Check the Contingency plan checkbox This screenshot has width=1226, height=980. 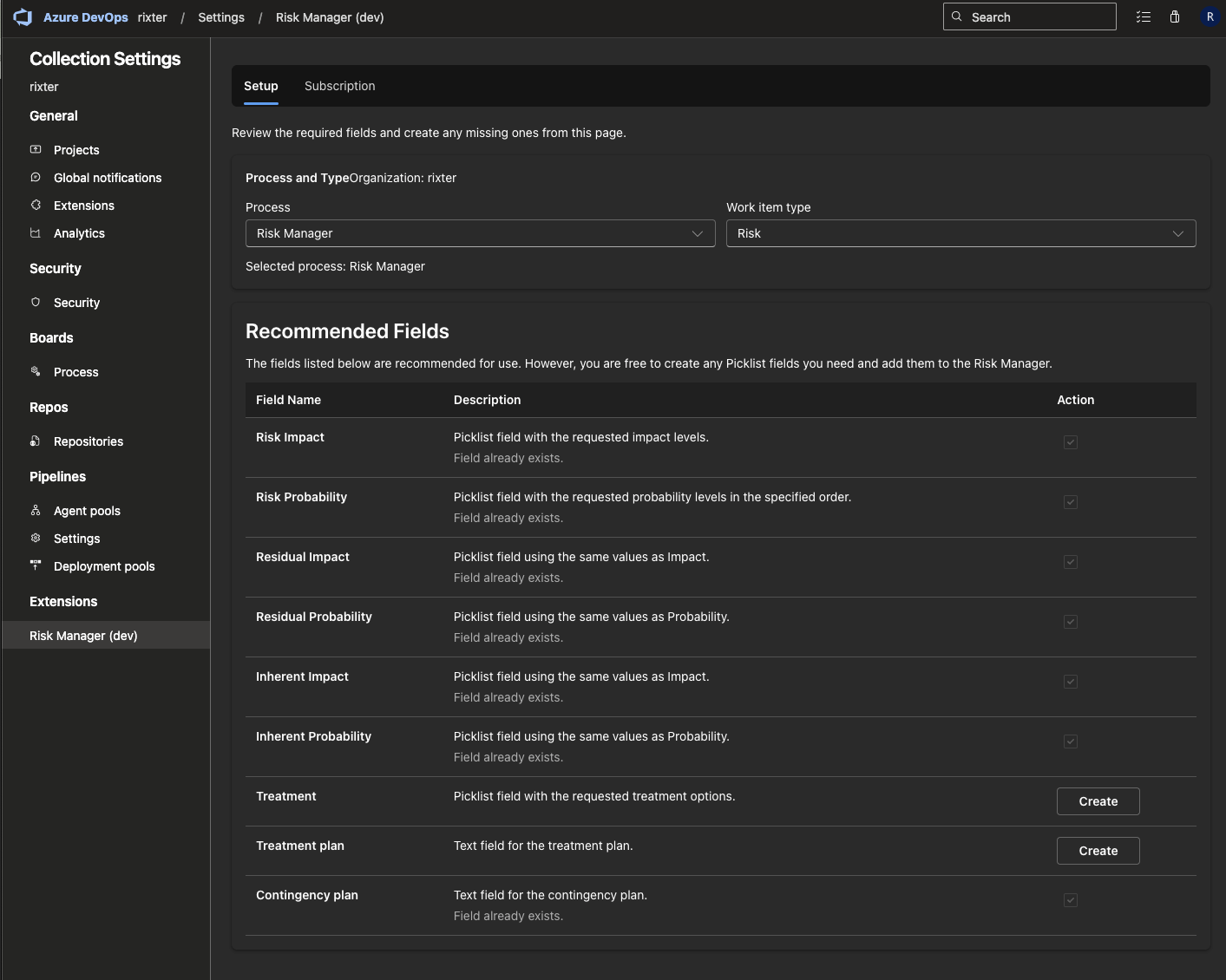(1070, 900)
